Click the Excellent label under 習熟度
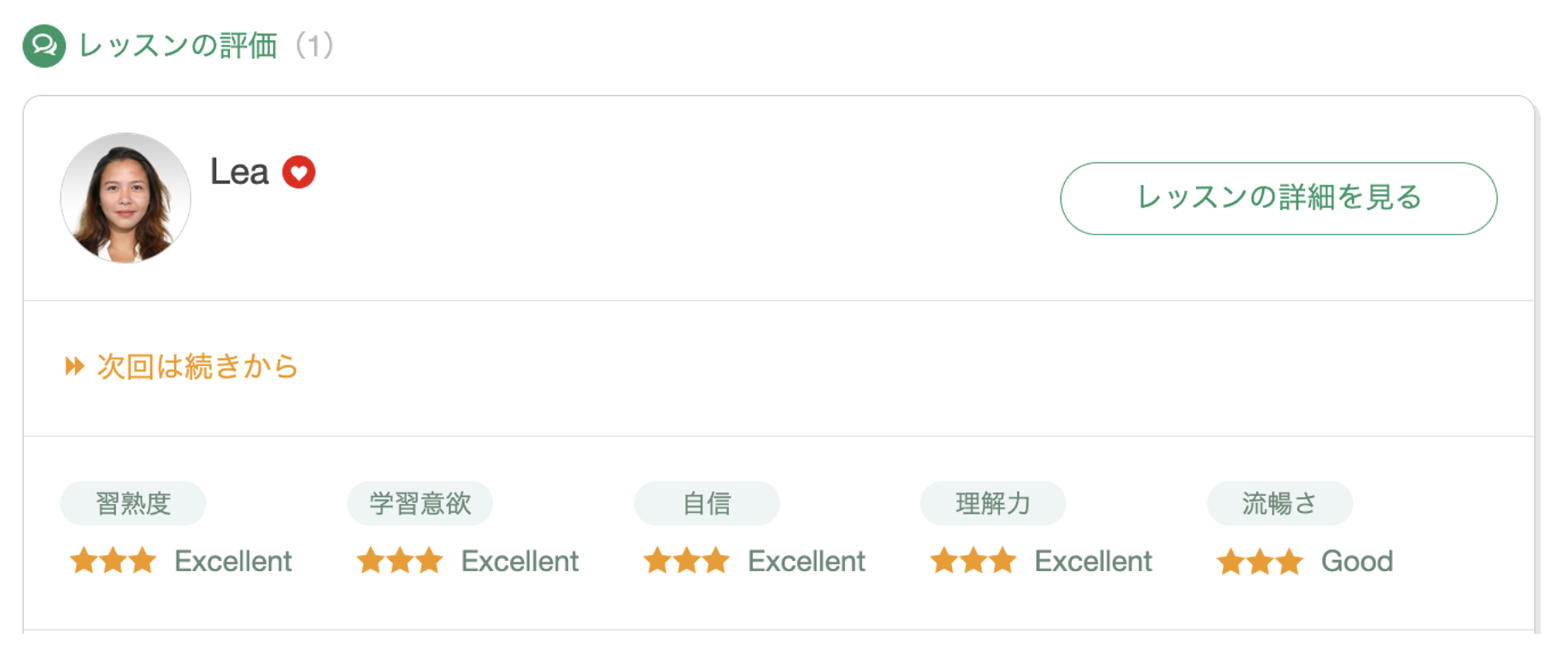This screenshot has height=664, width=1568. coord(233,561)
